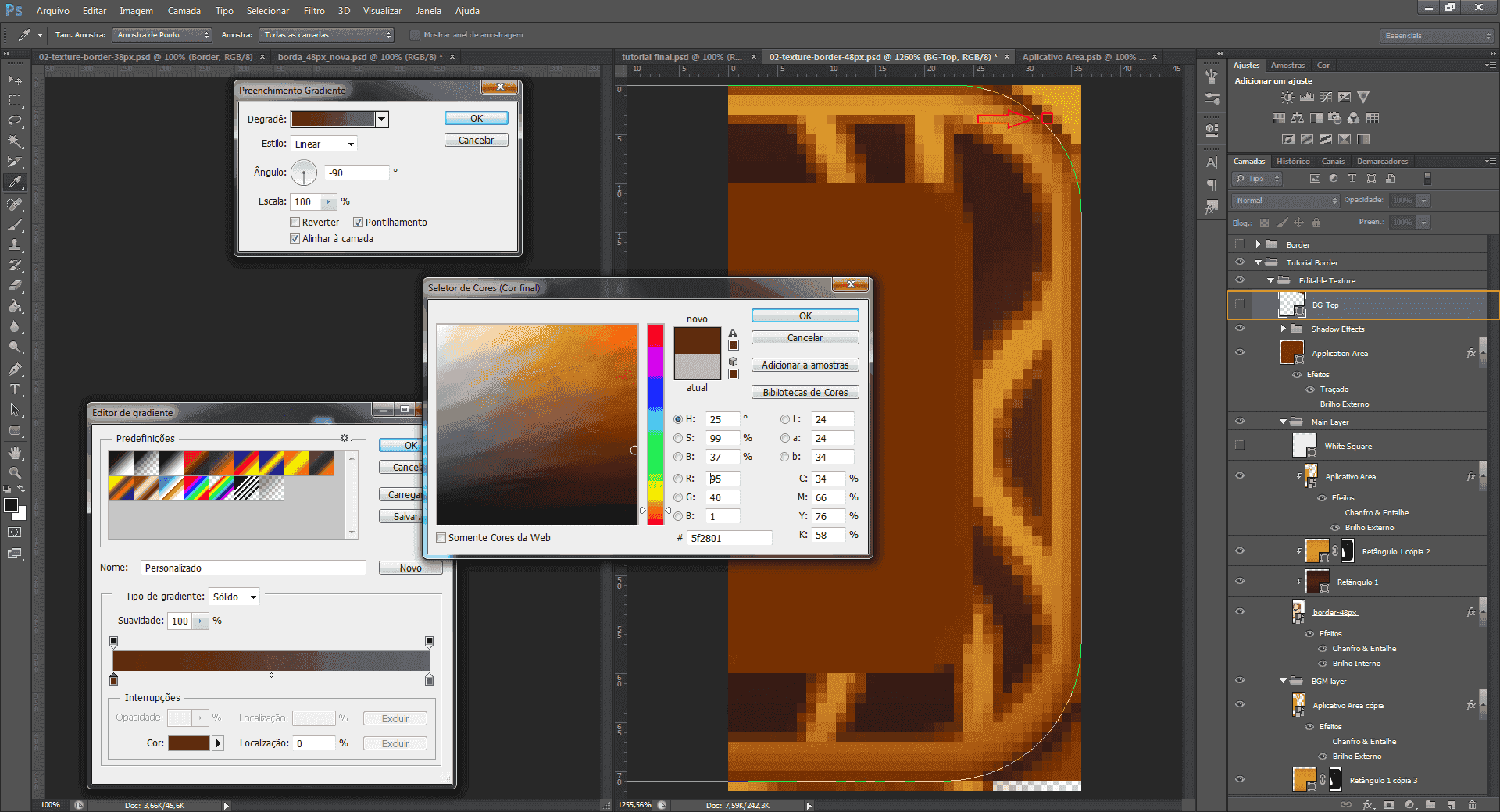Screen dimensions: 1500x812
Task: Open the Filtro menu
Action: click(x=314, y=11)
